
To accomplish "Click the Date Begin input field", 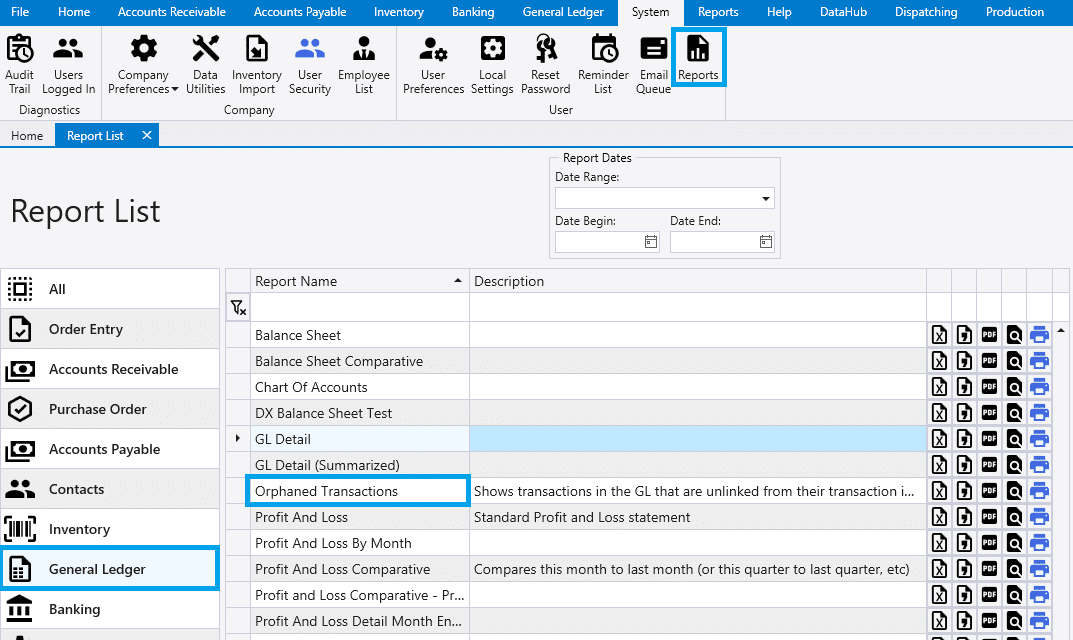I will point(599,242).
